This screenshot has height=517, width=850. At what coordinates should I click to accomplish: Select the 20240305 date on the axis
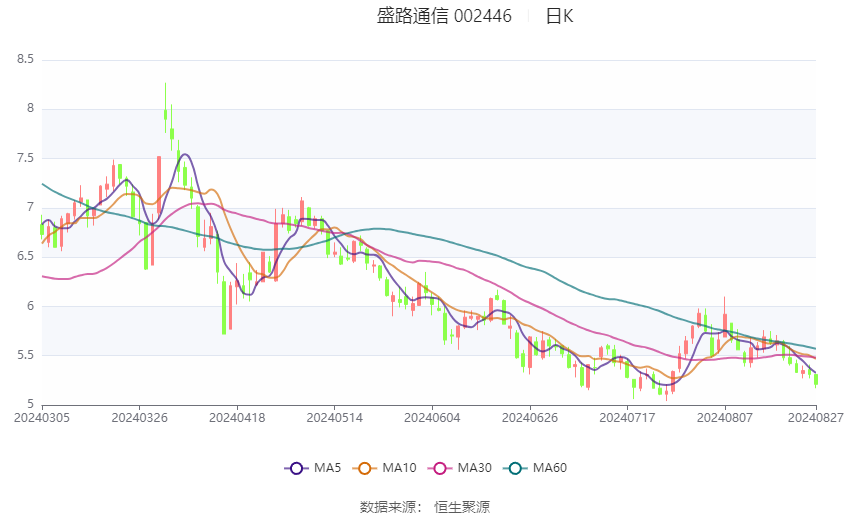click(41, 417)
